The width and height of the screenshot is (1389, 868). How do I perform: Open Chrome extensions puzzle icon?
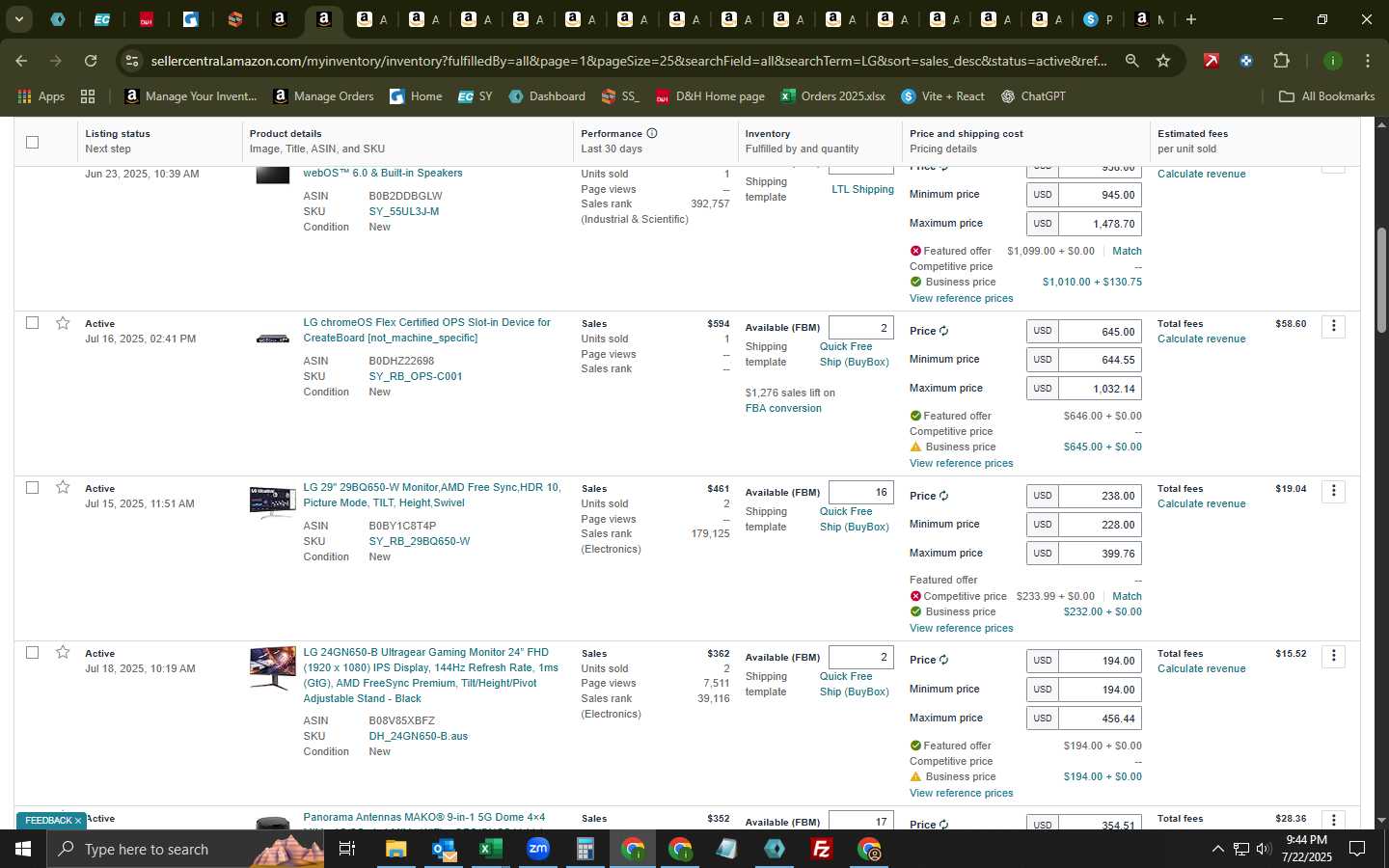click(1281, 61)
